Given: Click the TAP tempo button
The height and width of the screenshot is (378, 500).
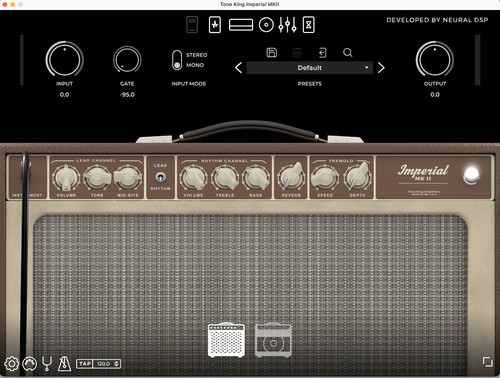Looking at the screenshot, I should tap(85, 364).
